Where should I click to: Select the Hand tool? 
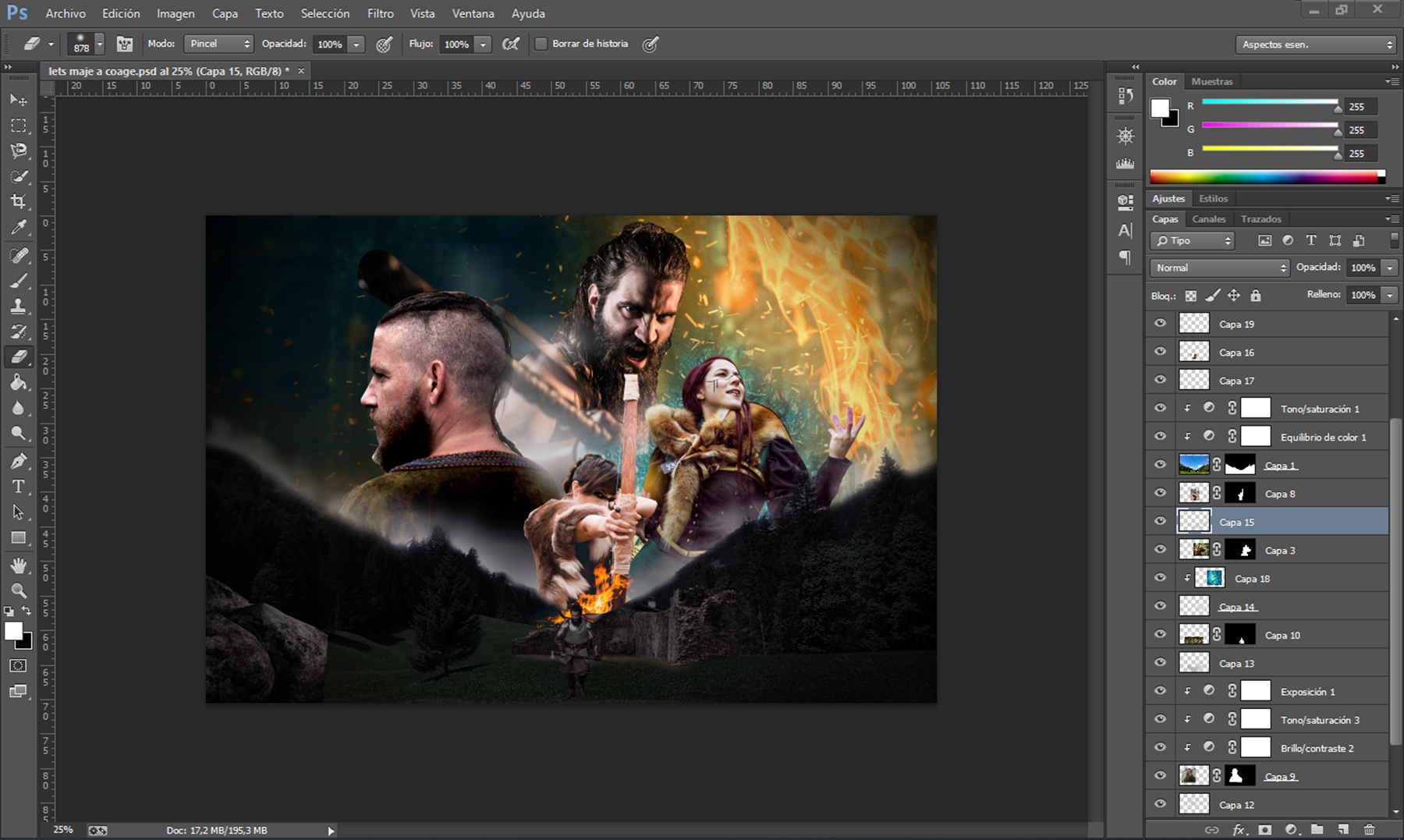pos(19,565)
